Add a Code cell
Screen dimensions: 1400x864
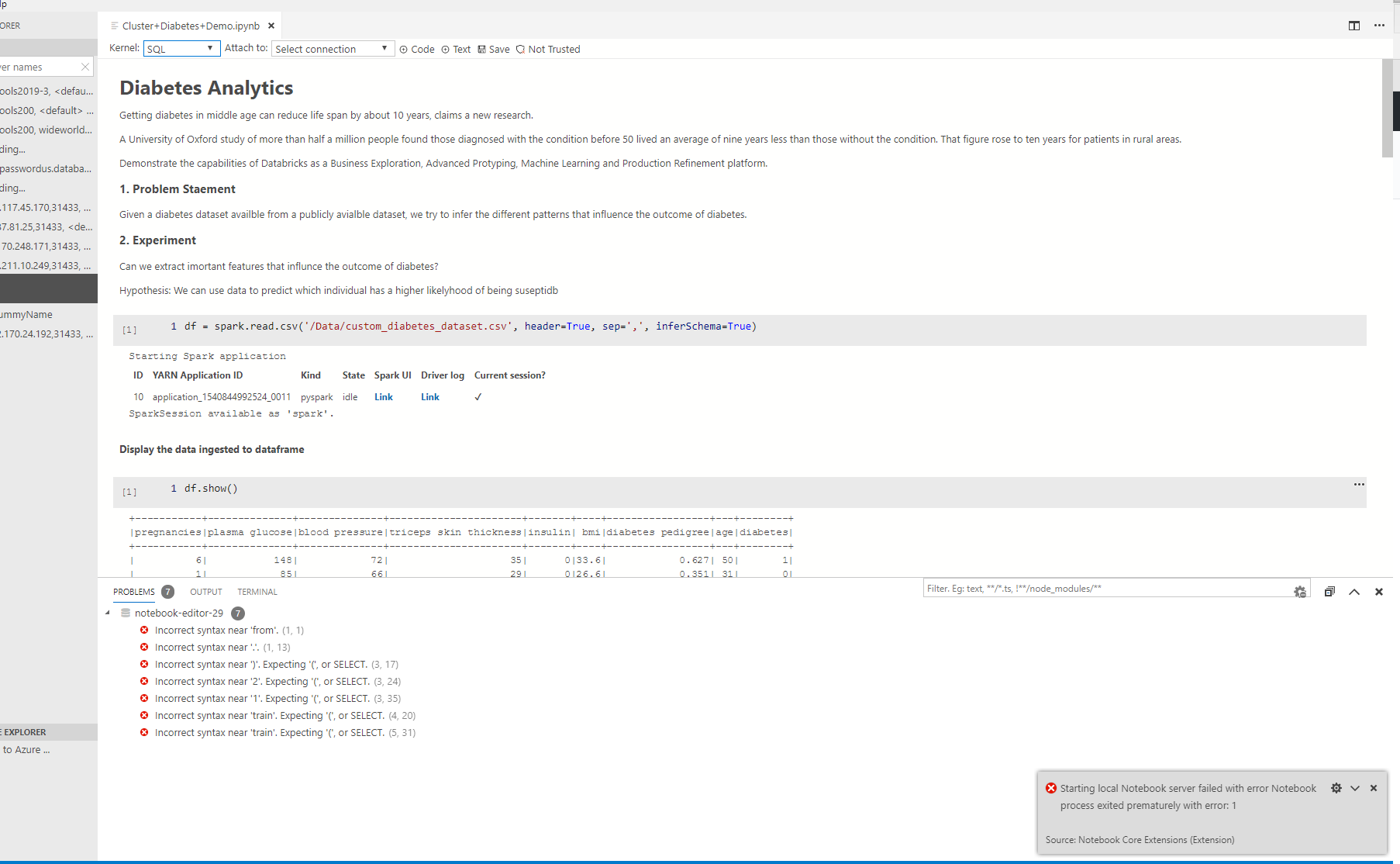pyautogui.click(x=417, y=49)
